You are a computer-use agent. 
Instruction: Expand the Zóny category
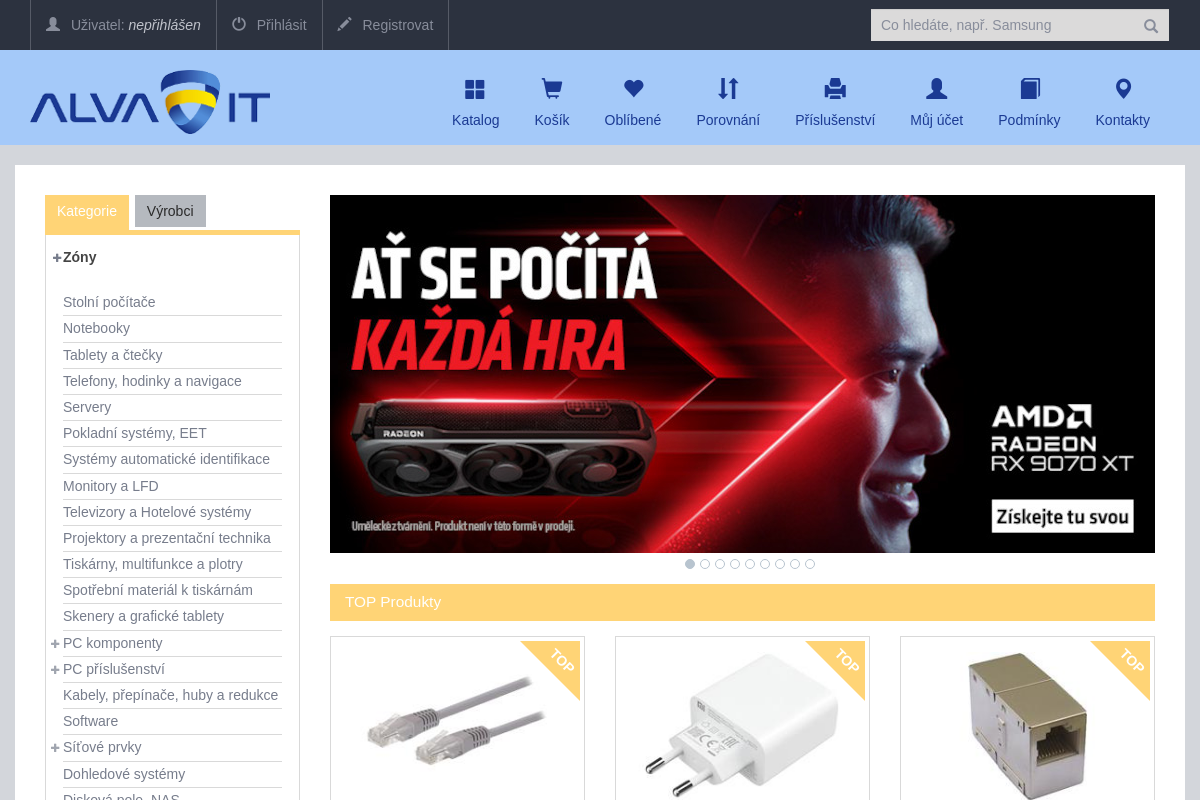tap(56, 257)
